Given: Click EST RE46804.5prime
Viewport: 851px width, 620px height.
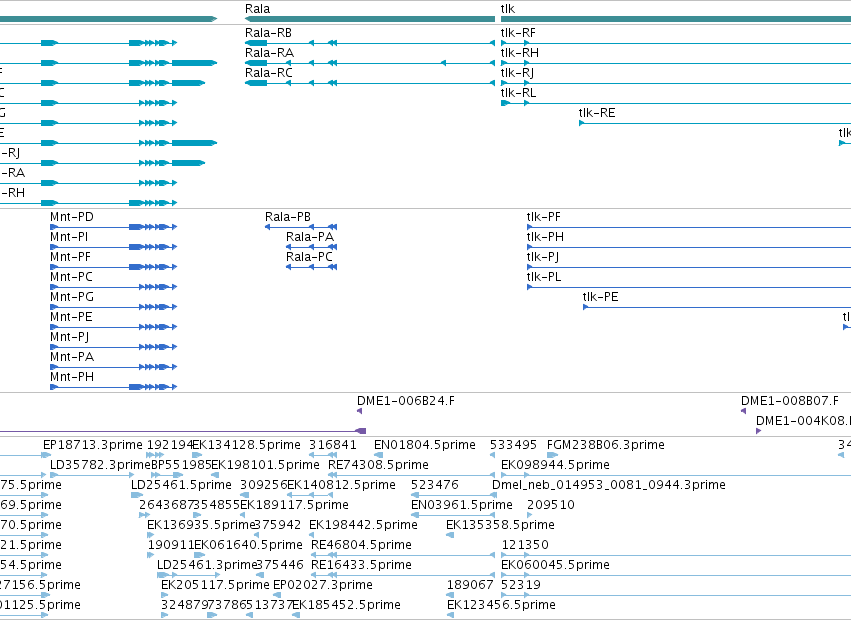Looking at the screenshot, I should tap(361, 546).
